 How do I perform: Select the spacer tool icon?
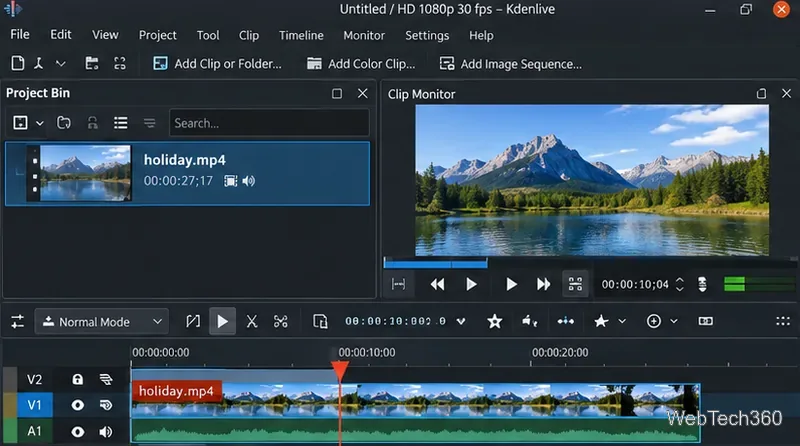coord(281,321)
